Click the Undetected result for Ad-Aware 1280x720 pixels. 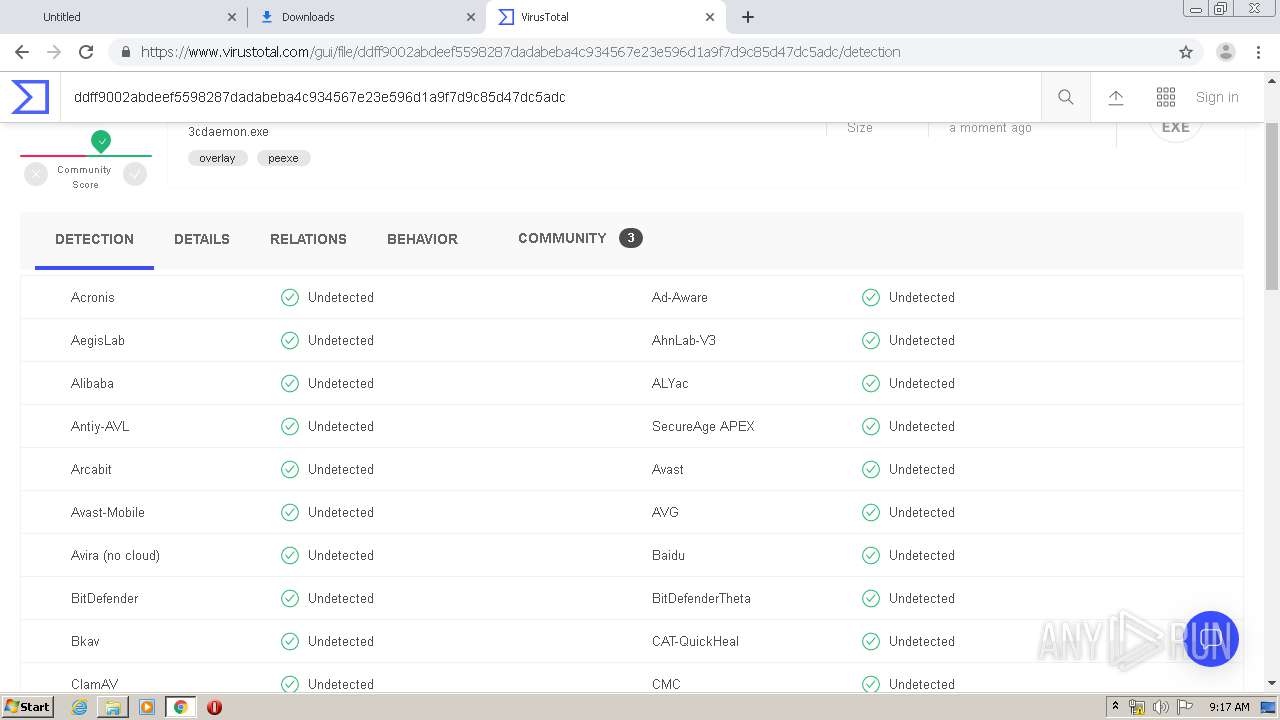pyautogui.click(x=921, y=297)
